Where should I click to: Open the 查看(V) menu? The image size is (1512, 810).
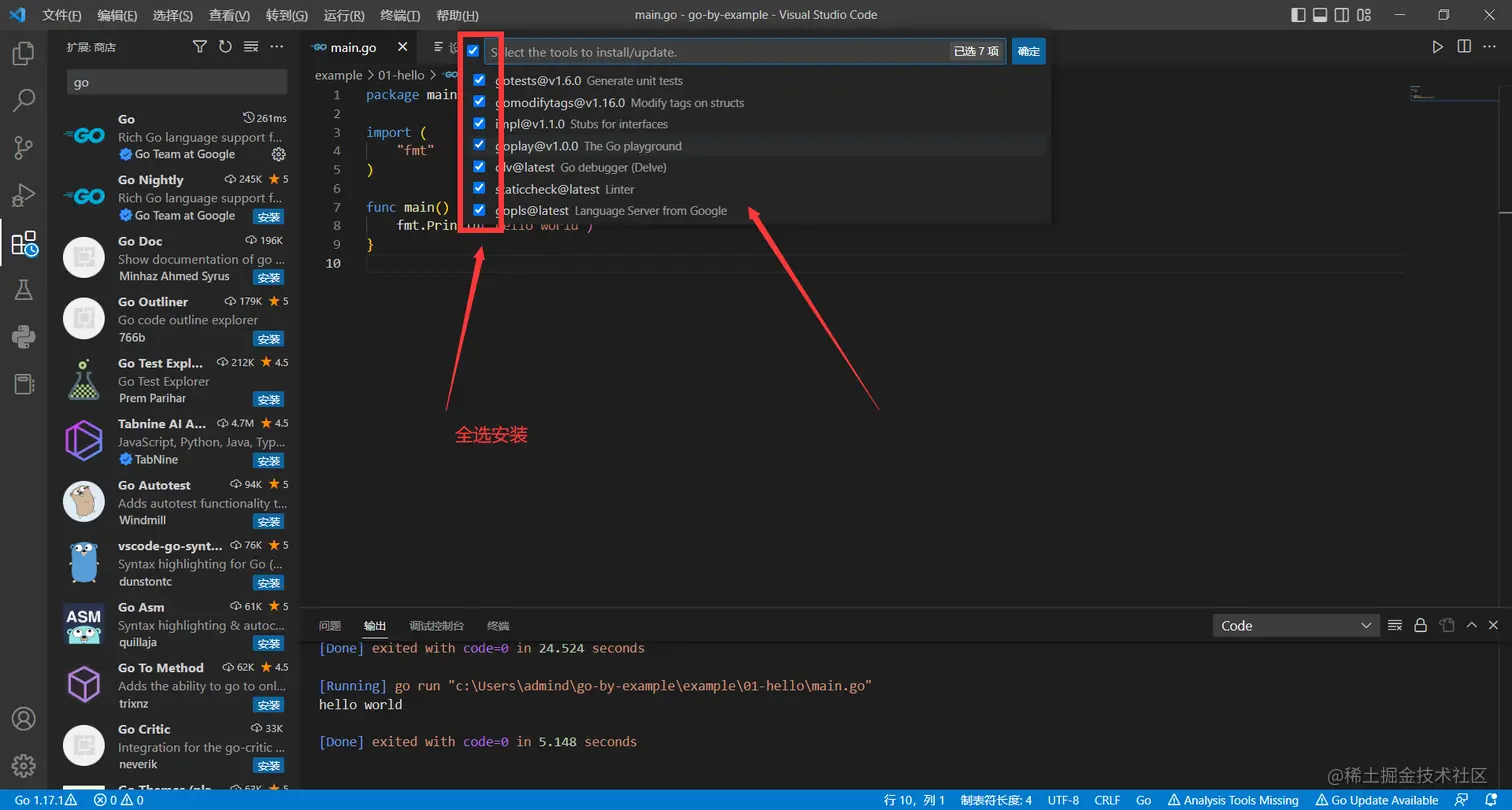[x=230, y=15]
